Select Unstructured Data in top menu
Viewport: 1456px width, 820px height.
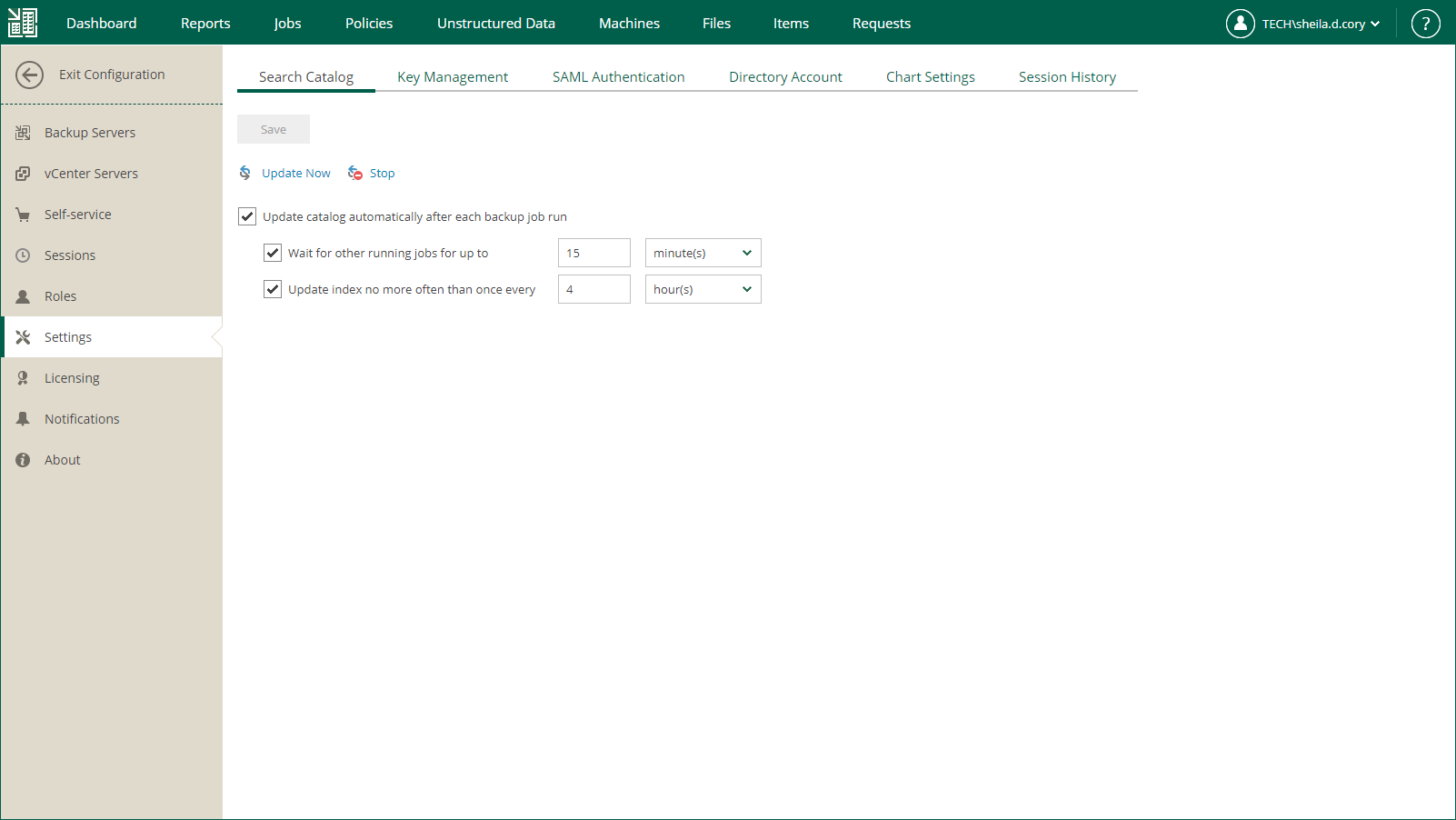coord(496,24)
